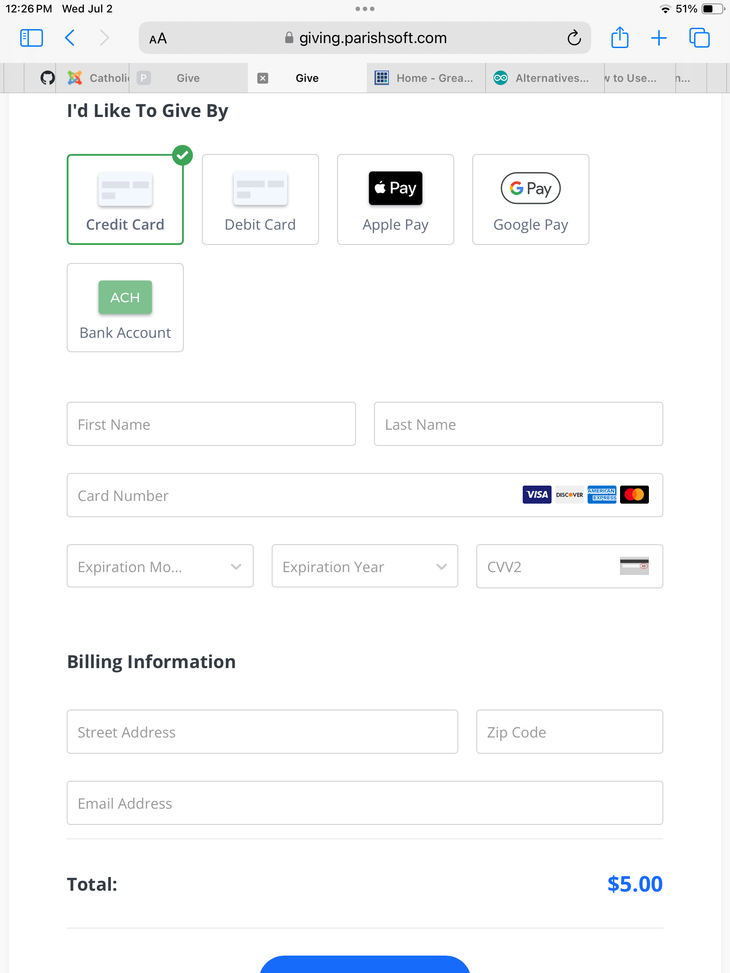
Task: Reload the giving.parishsoft.com page
Action: (574, 38)
